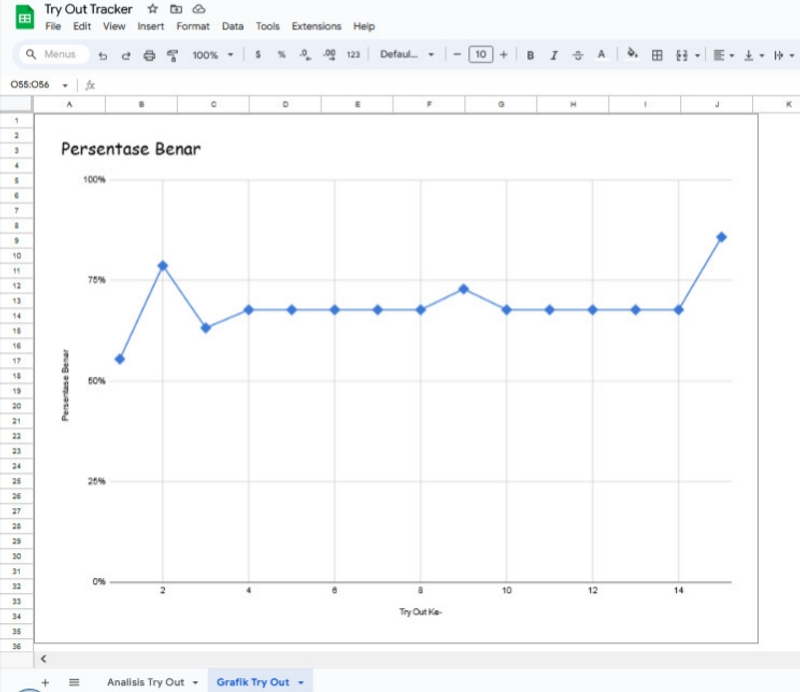
Task: Open the fill color picker
Action: point(632,54)
